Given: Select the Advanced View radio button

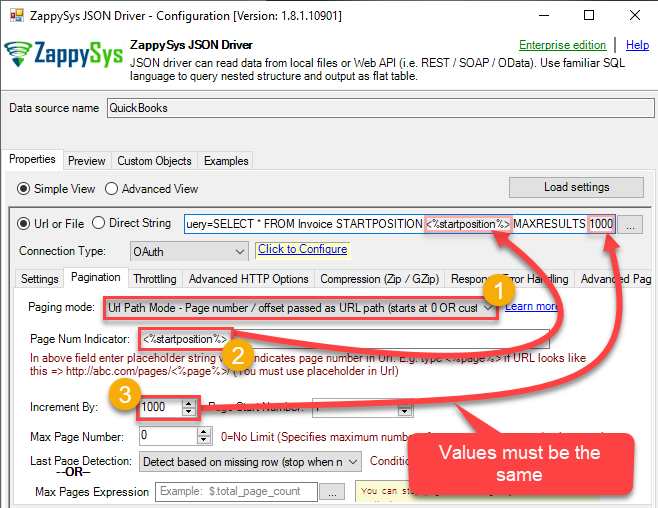Looking at the screenshot, I should click(112, 188).
